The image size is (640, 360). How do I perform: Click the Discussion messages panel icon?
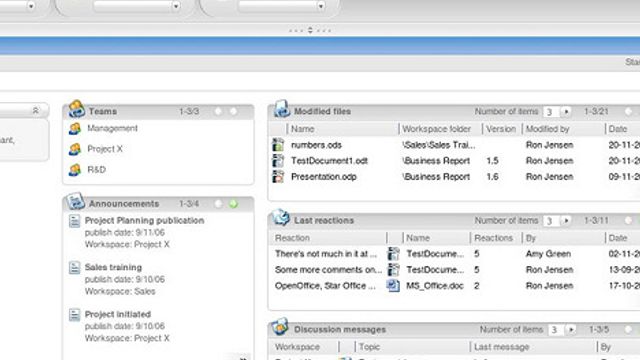280,327
